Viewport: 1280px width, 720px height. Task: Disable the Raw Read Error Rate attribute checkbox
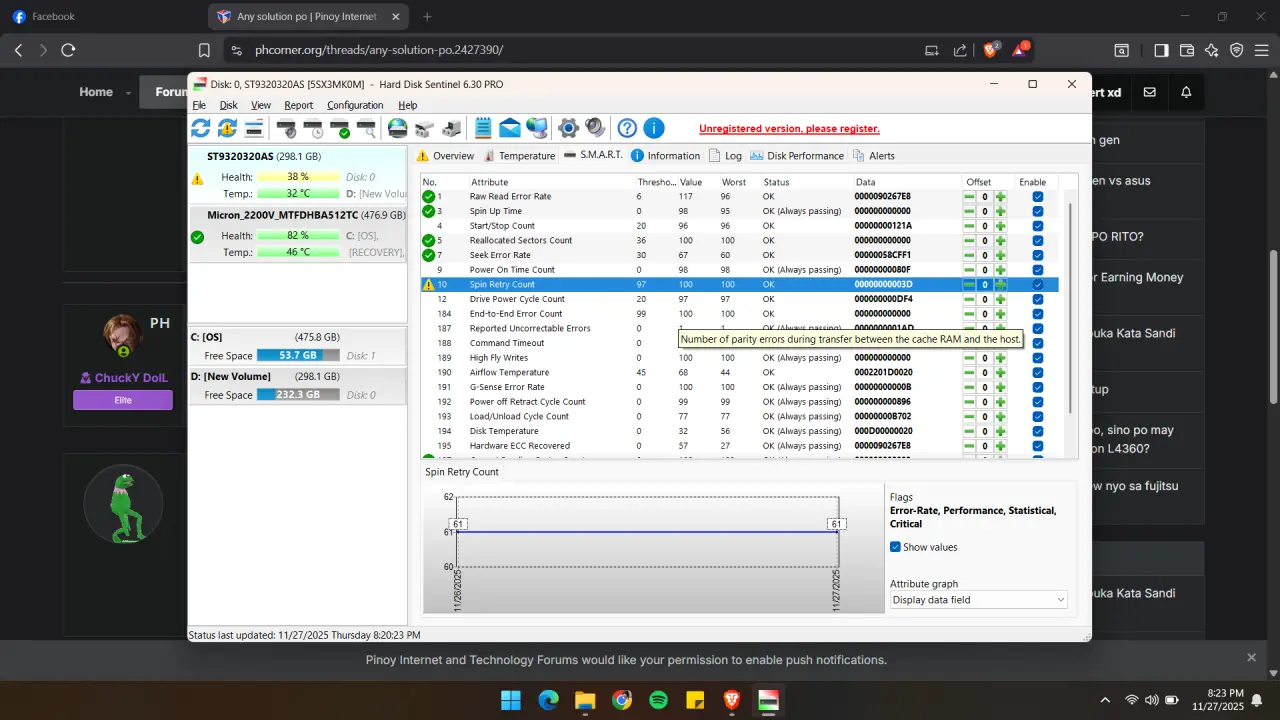[x=1038, y=197]
